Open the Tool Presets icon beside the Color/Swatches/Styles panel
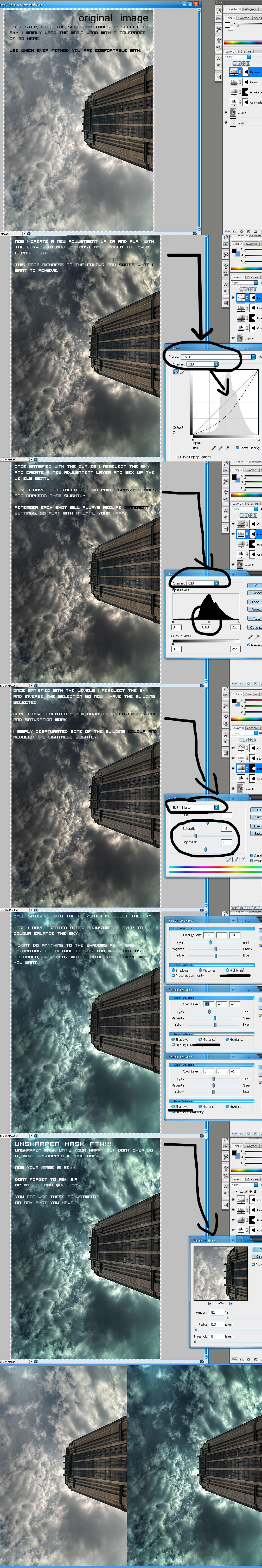This screenshot has width=262, height=1568. point(219,29)
